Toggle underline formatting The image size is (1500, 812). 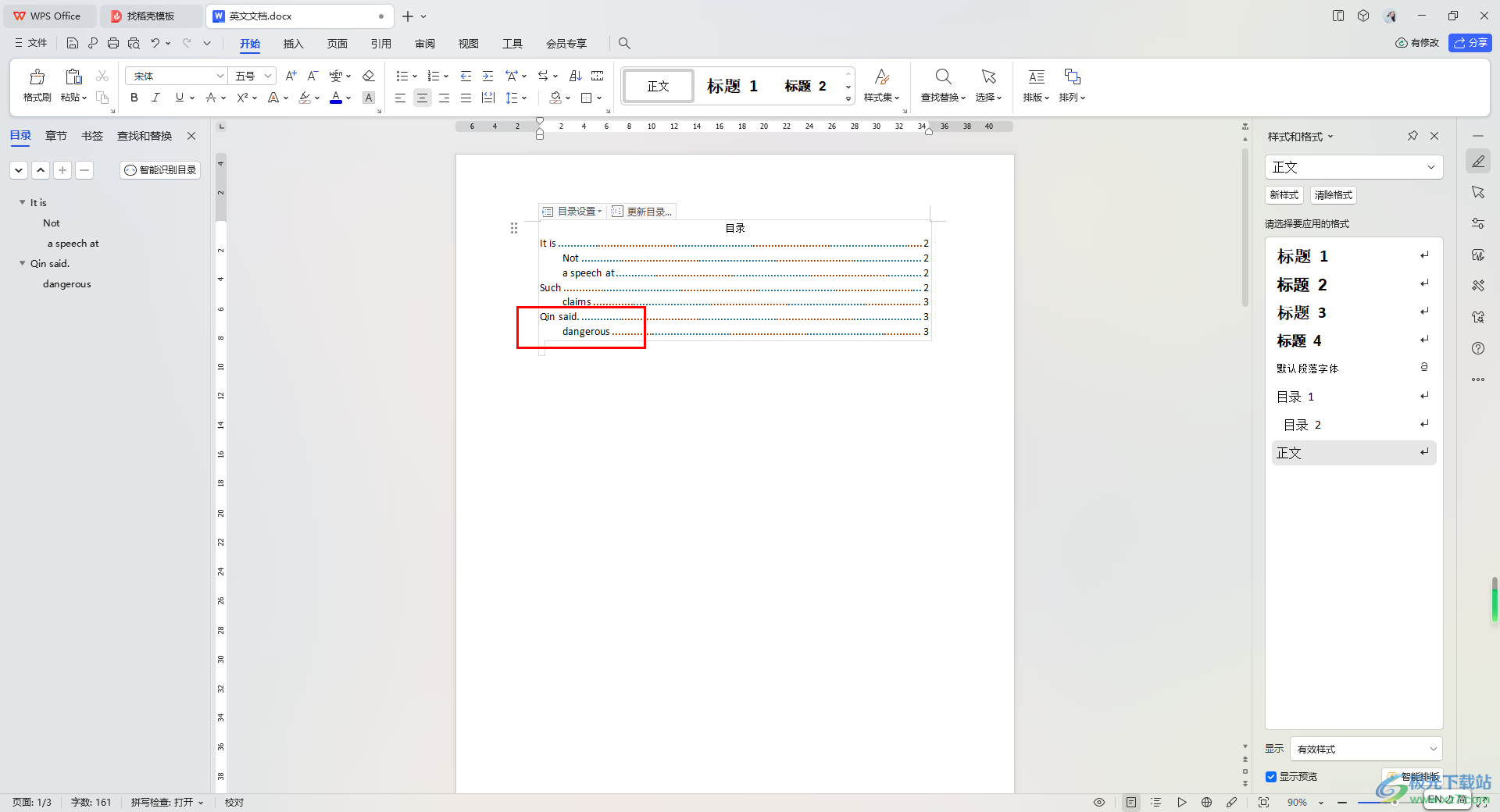coord(180,98)
